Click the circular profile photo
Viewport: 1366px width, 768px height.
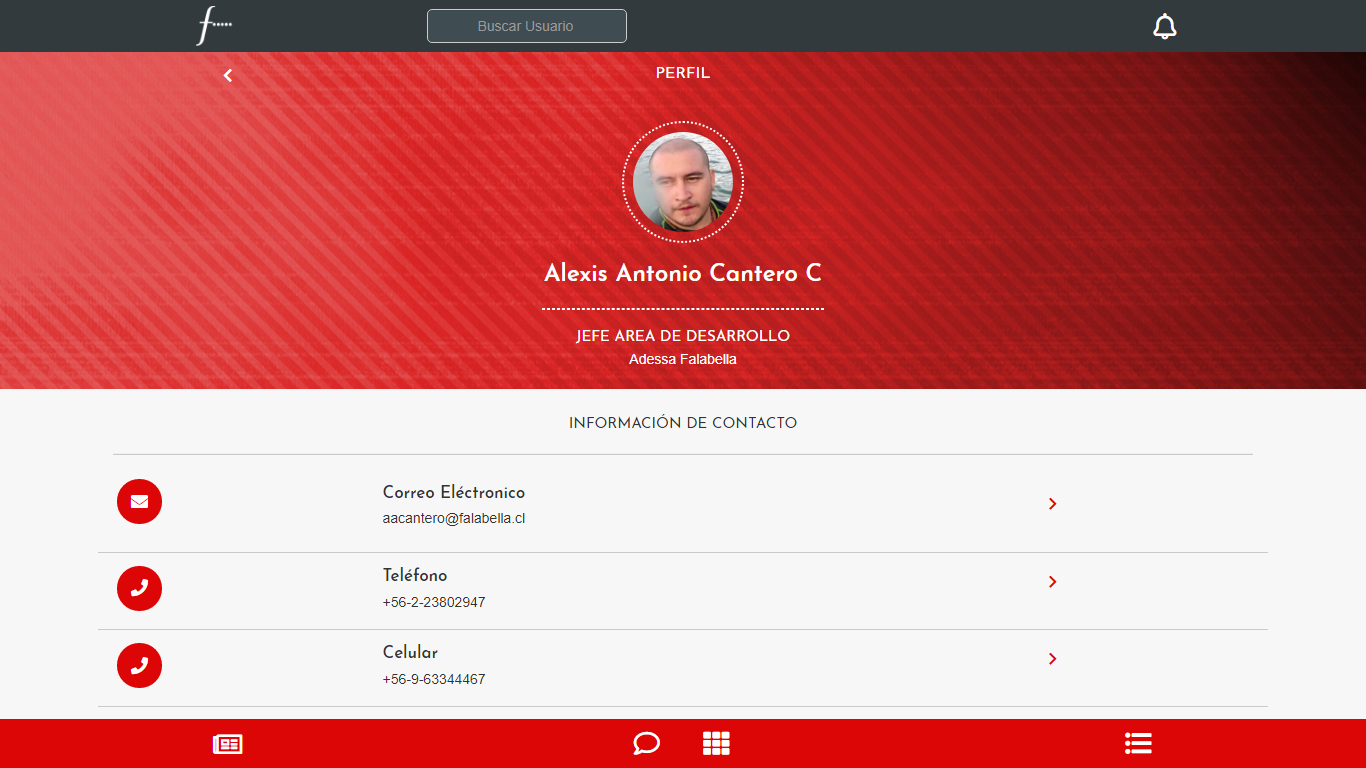click(x=683, y=182)
